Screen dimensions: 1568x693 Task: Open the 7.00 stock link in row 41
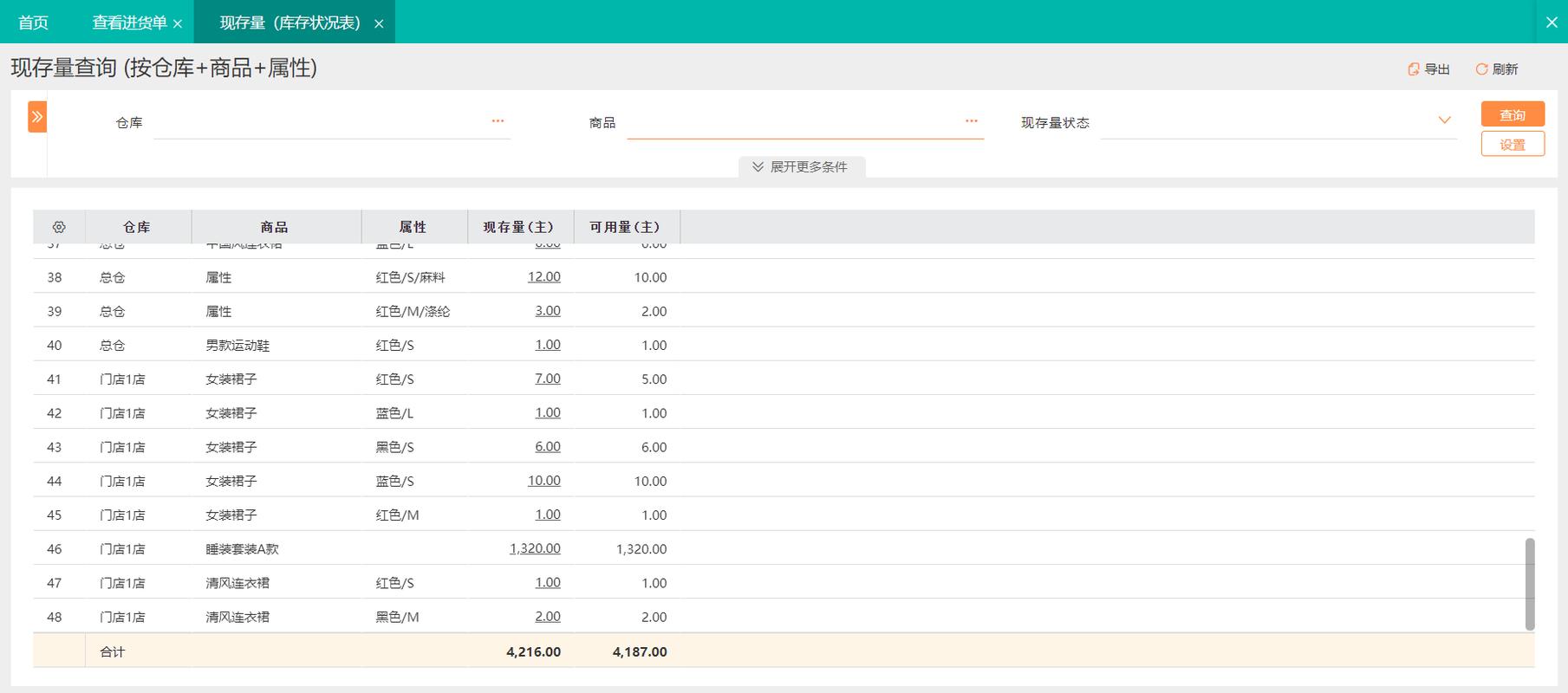pyautogui.click(x=548, y=379)
